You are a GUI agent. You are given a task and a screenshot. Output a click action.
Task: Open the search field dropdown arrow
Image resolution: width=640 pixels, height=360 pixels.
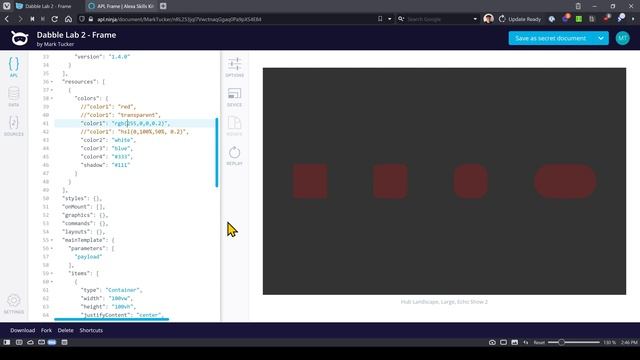[x=475, y=19]
